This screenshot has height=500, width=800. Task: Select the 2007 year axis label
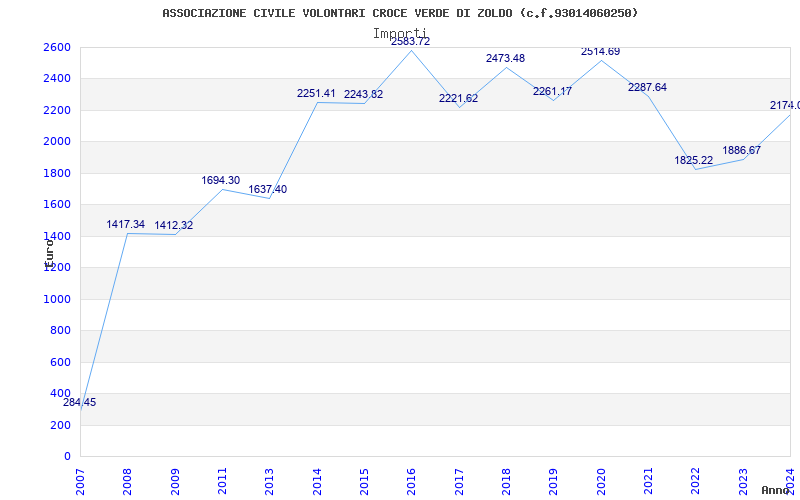[81, 479]
